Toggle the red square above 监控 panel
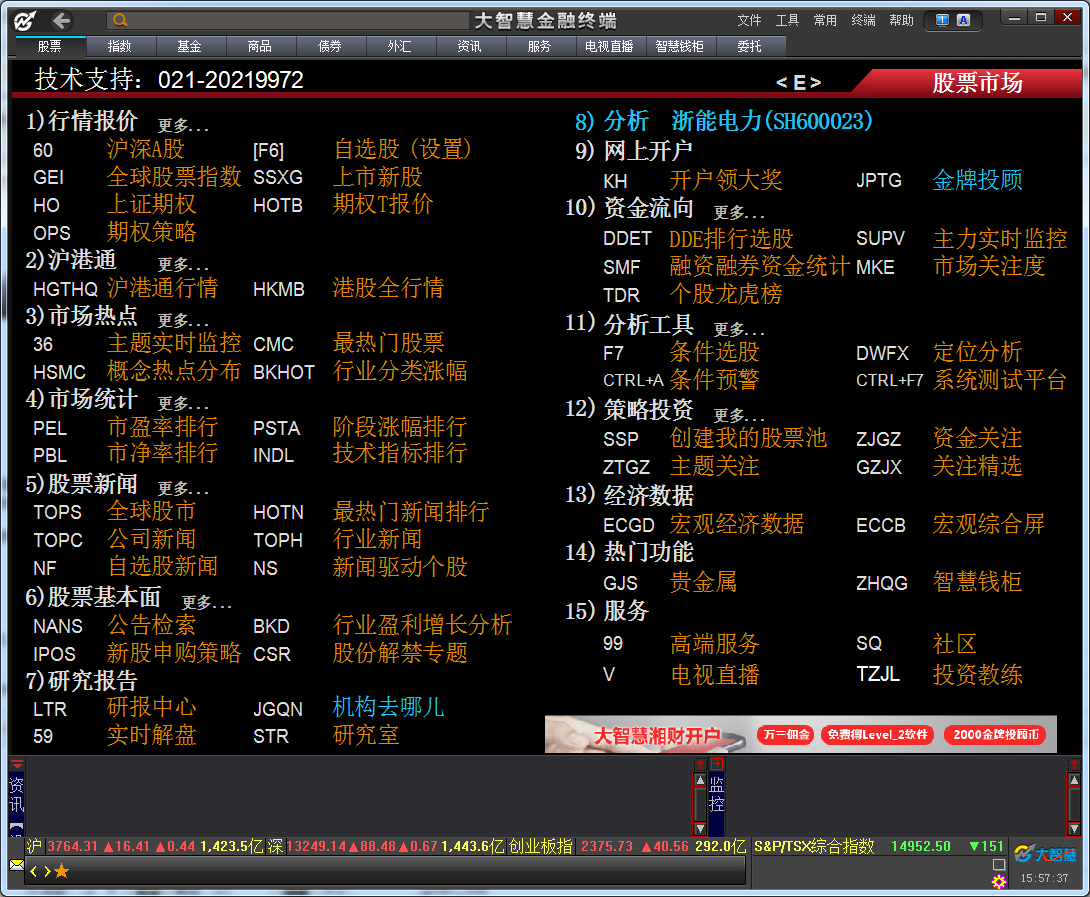 click(x=716, y=764)
